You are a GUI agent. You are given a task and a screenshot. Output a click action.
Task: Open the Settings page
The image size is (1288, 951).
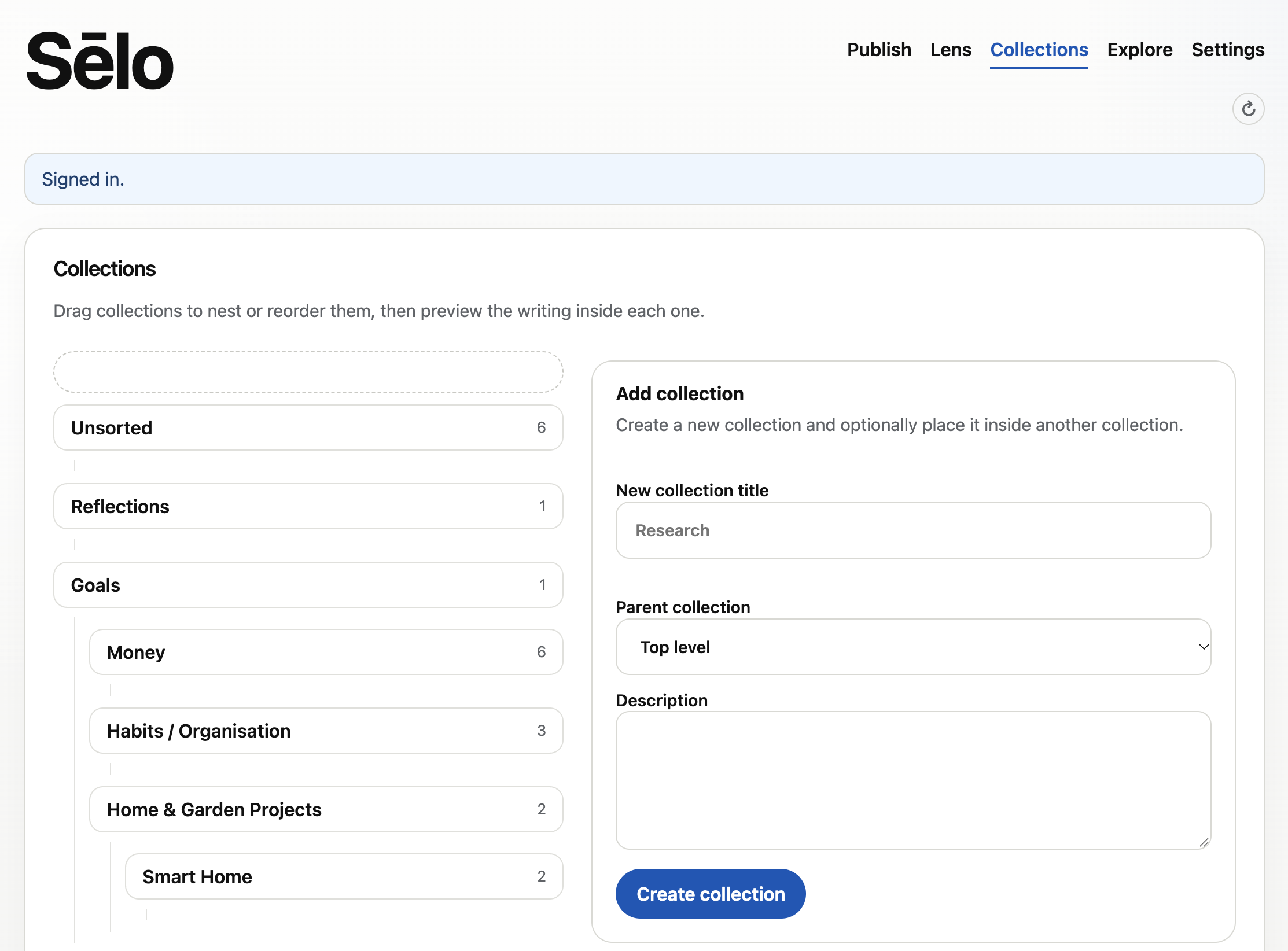click(1228, 50)
